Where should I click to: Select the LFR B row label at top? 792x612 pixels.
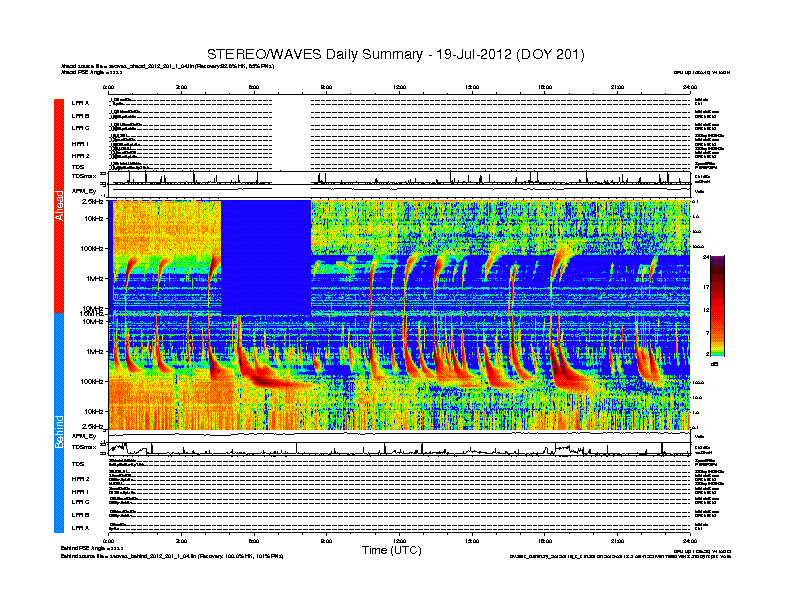[x=80, y=116]
